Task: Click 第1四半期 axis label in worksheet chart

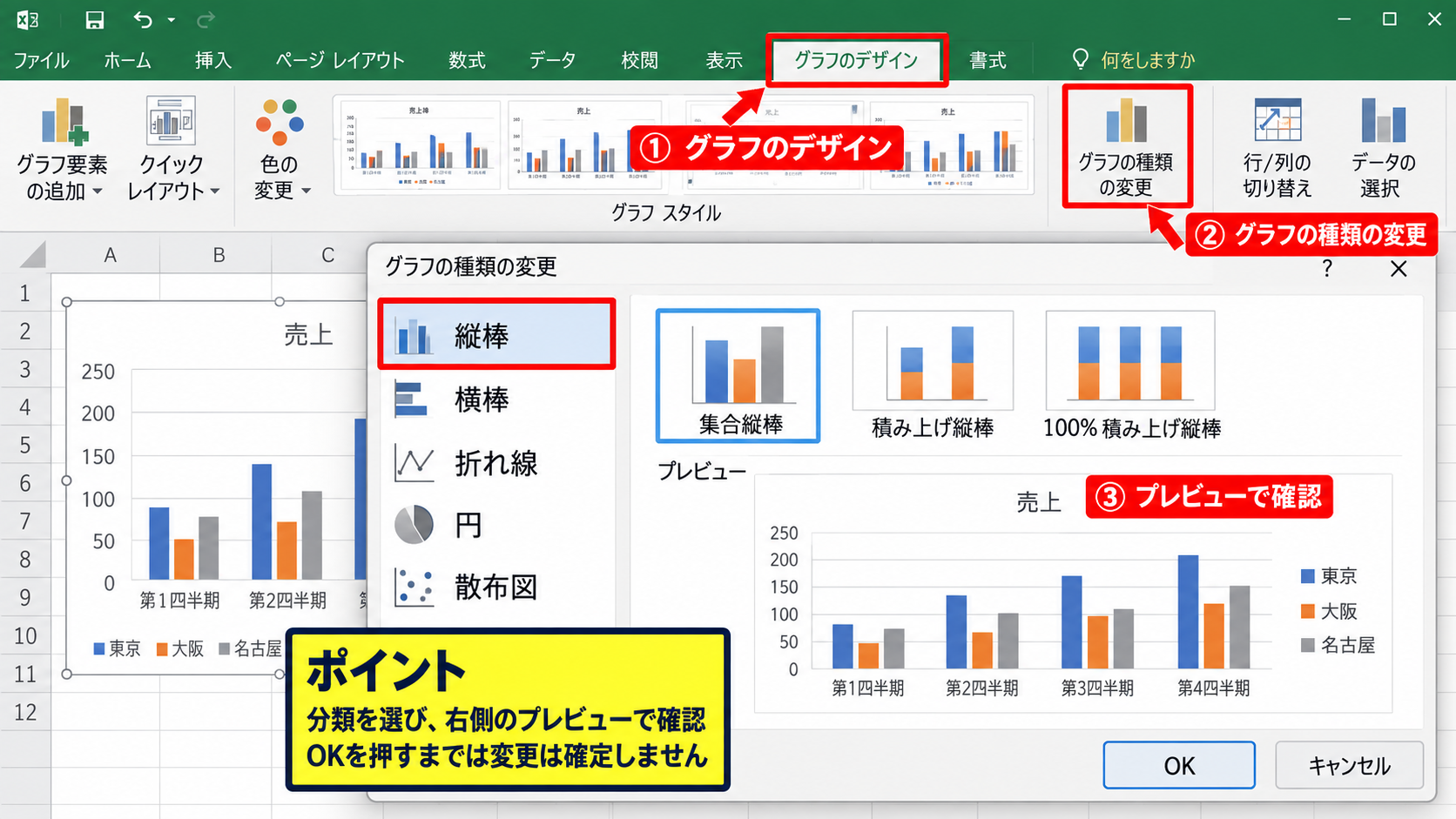Action: pyautogui.click(x=179, y=601)
